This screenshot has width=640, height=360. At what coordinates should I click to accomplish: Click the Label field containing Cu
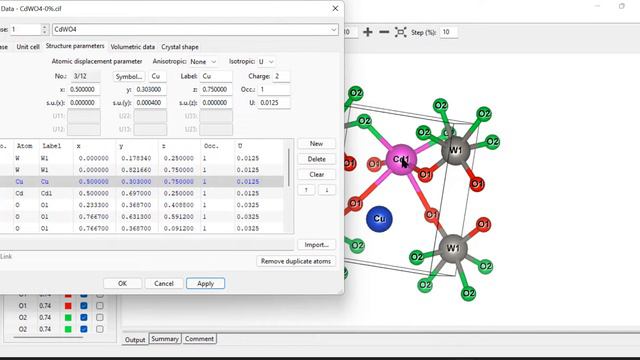(216, 76)
